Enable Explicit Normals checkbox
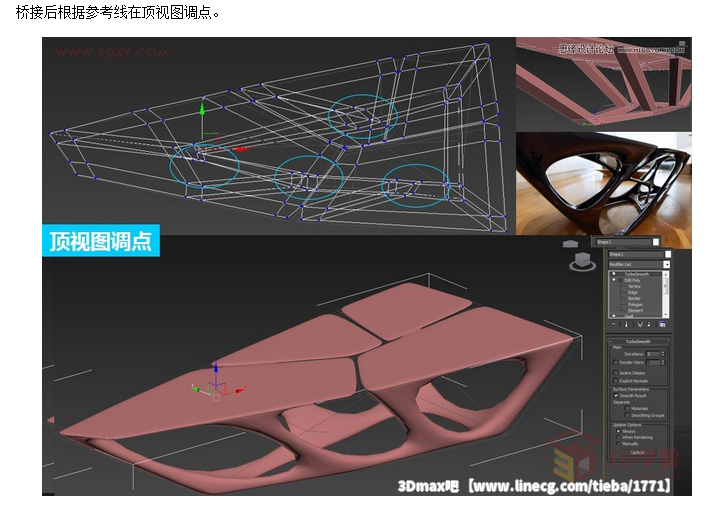Image resolution: width=710 pixels, height=505 pixels. point(615,381)
